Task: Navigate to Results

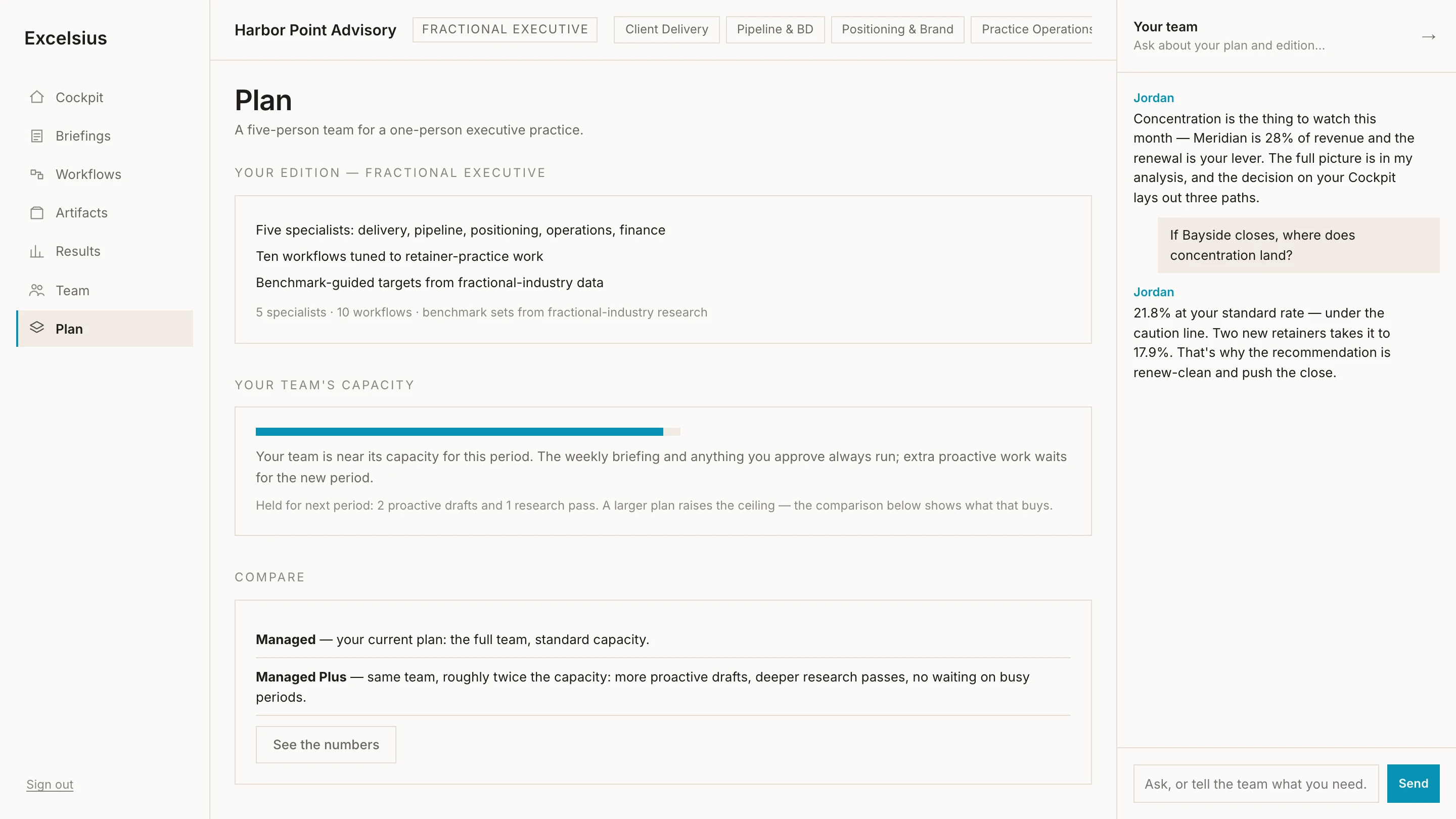Action: coord(105,251)
